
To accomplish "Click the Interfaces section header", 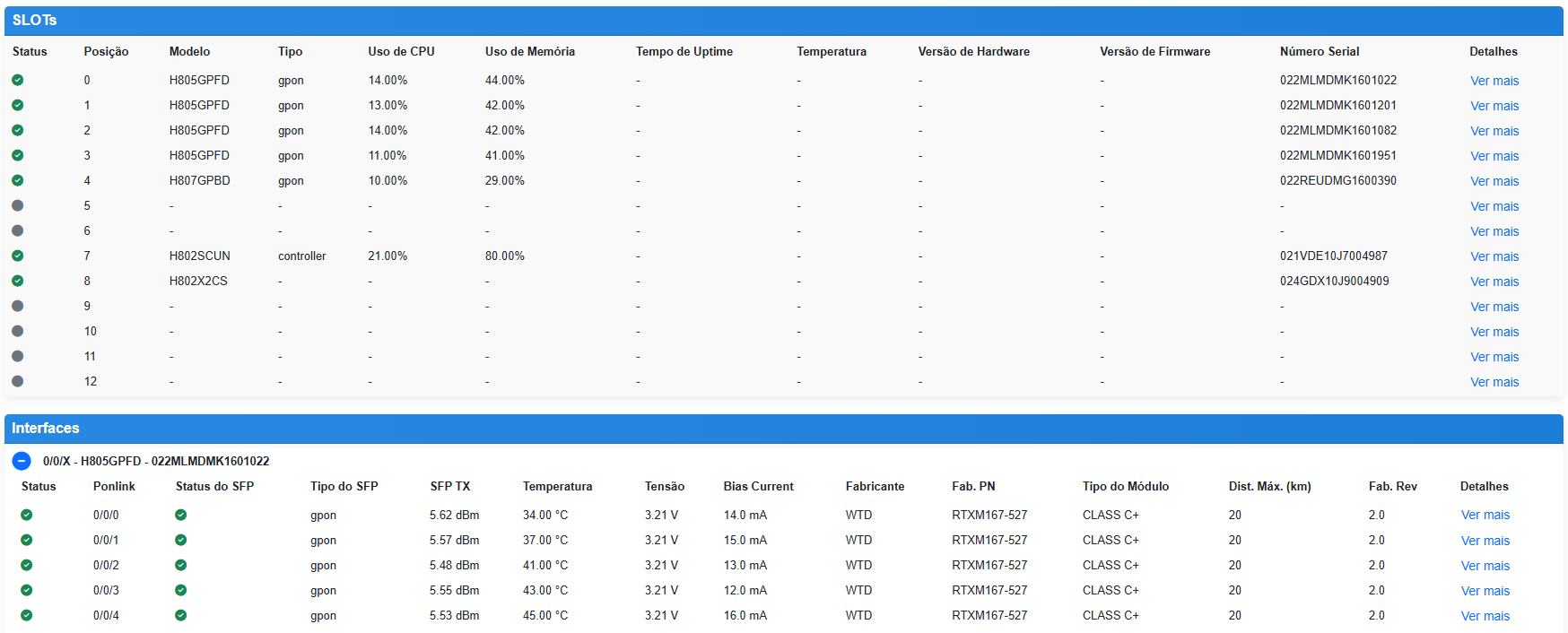I will pyautogui.click(x=46, y=429).
